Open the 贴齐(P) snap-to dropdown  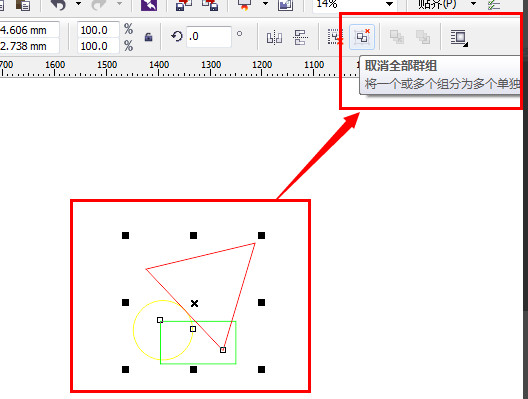click(473, 4)
